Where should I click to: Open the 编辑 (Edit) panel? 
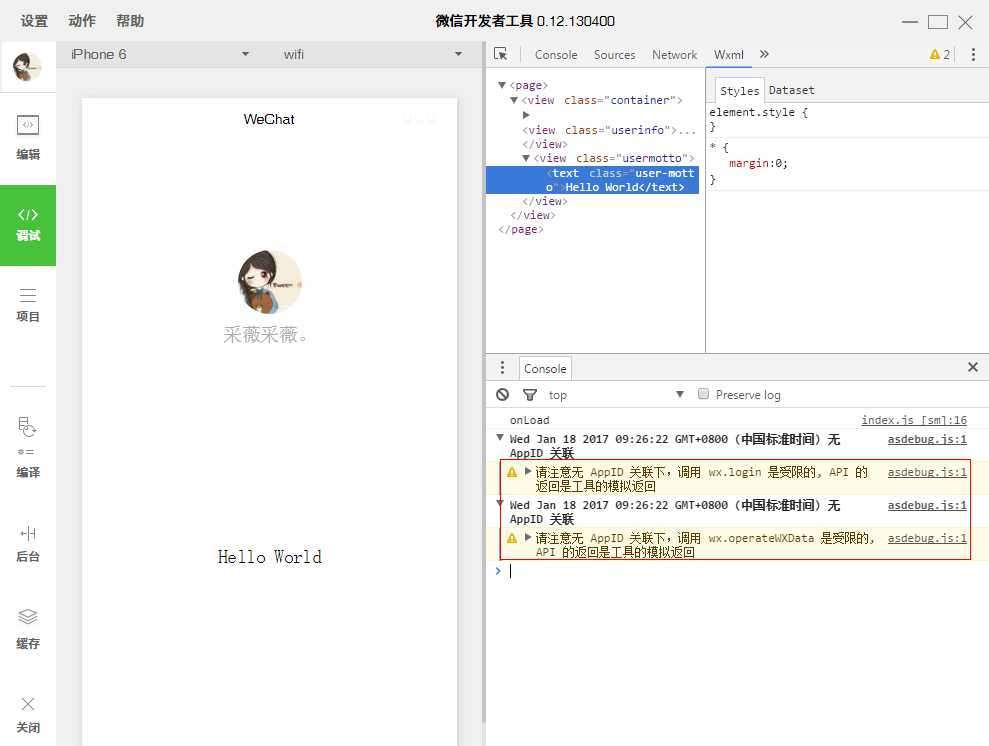(28, 137)
